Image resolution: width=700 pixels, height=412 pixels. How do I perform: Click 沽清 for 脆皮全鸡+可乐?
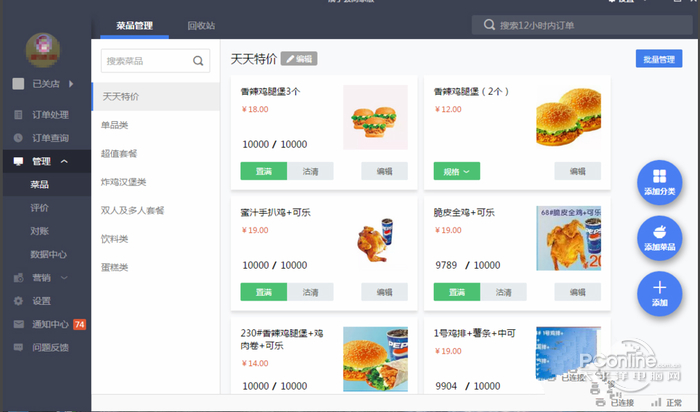click(x=504, y=292)
